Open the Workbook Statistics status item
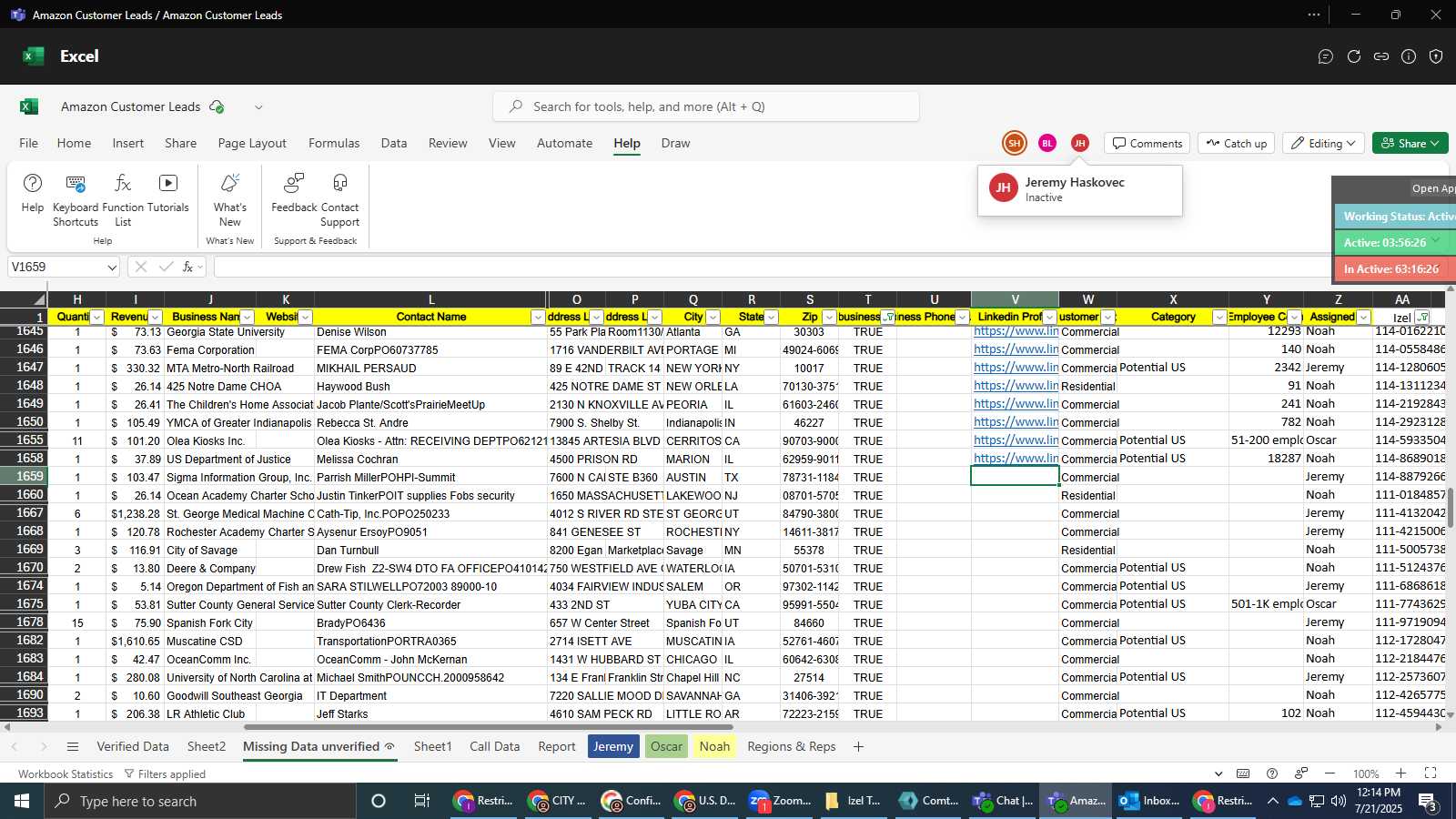Screen dimensions: 1456x819 (x=66, y=773)
